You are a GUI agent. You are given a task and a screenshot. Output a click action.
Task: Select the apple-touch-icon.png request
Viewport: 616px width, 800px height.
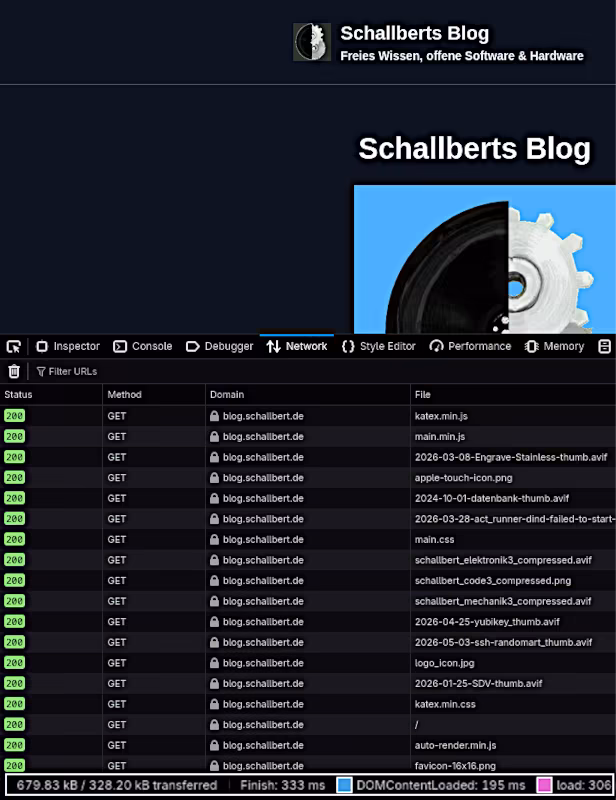point(308,478)
